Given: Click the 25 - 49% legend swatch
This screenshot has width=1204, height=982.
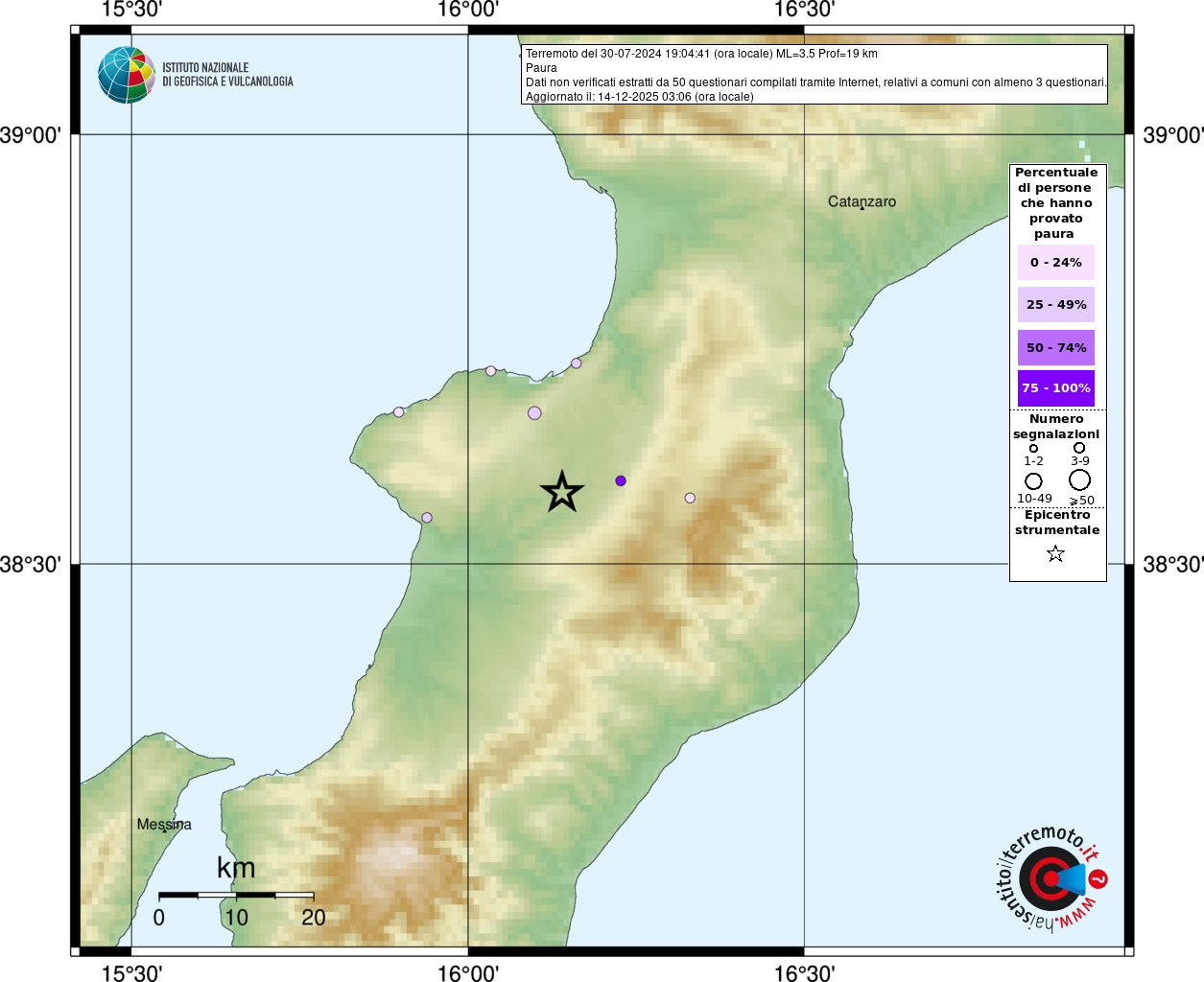Looking at the screenshot, I should 1056,304.
